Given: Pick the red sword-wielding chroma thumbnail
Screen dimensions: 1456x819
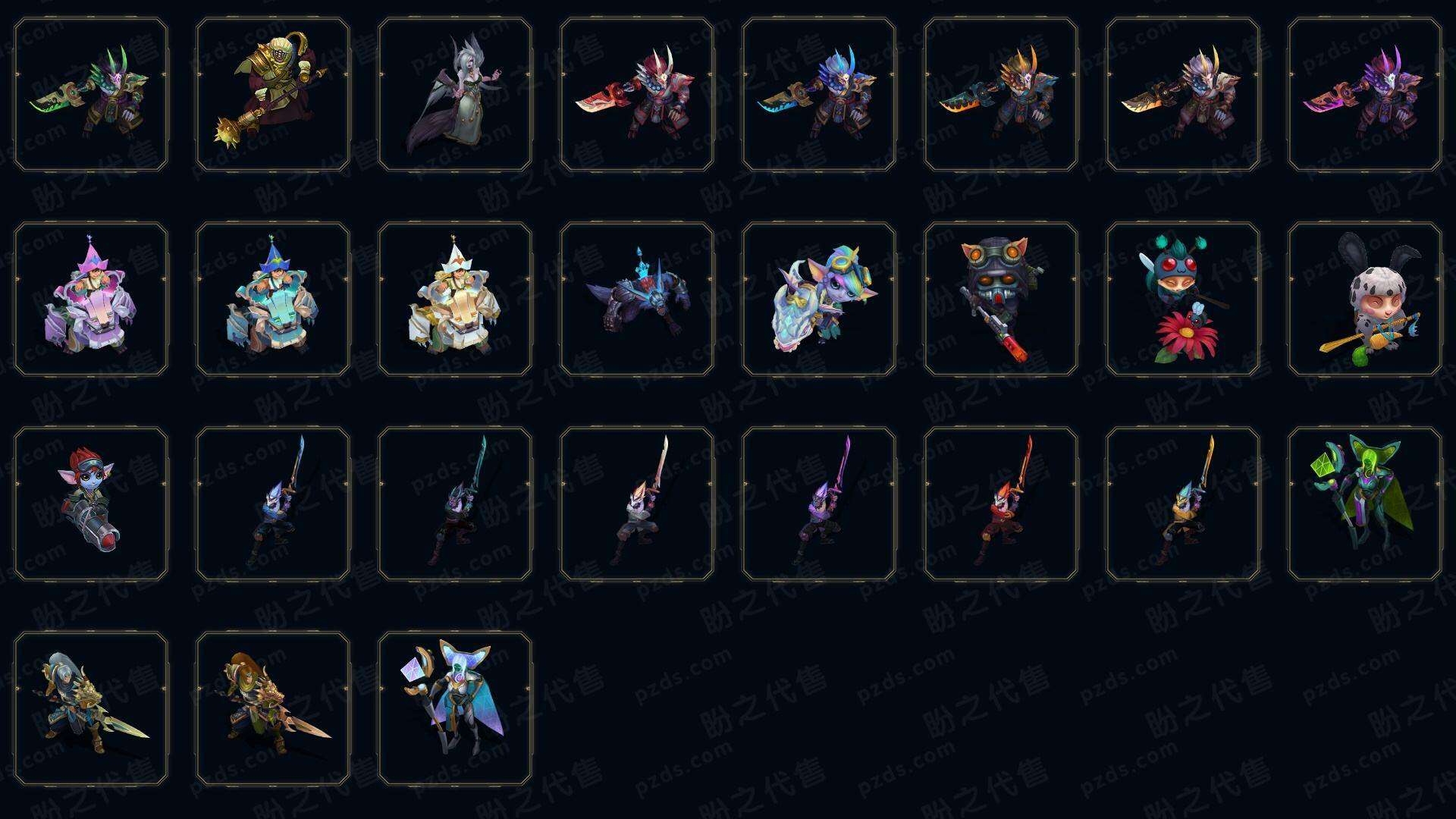Looking at the screenshot, I should click(x=1001, y=504).
